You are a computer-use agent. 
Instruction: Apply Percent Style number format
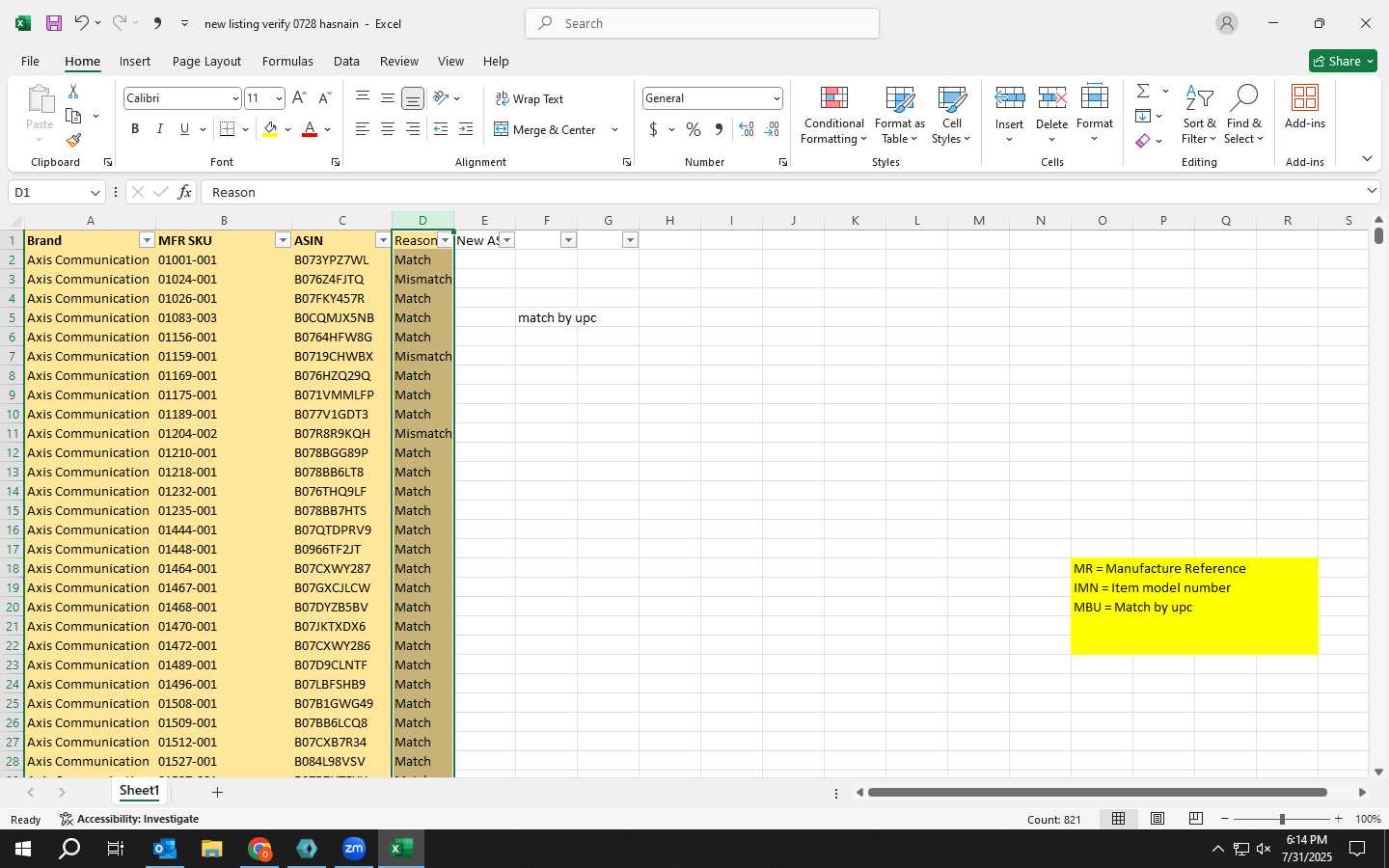click(694, 129)
